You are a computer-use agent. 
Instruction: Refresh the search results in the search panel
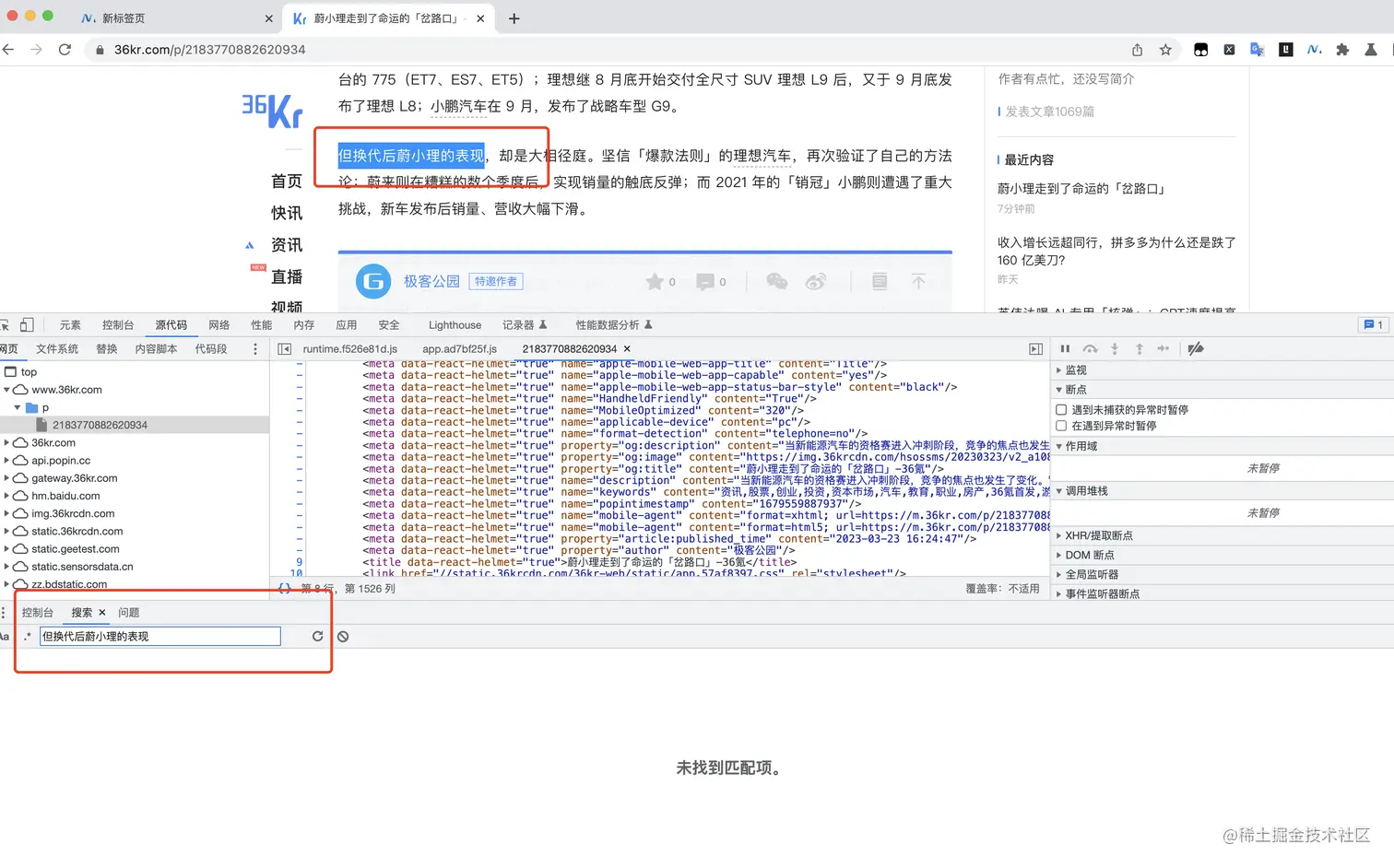(317, 636)
